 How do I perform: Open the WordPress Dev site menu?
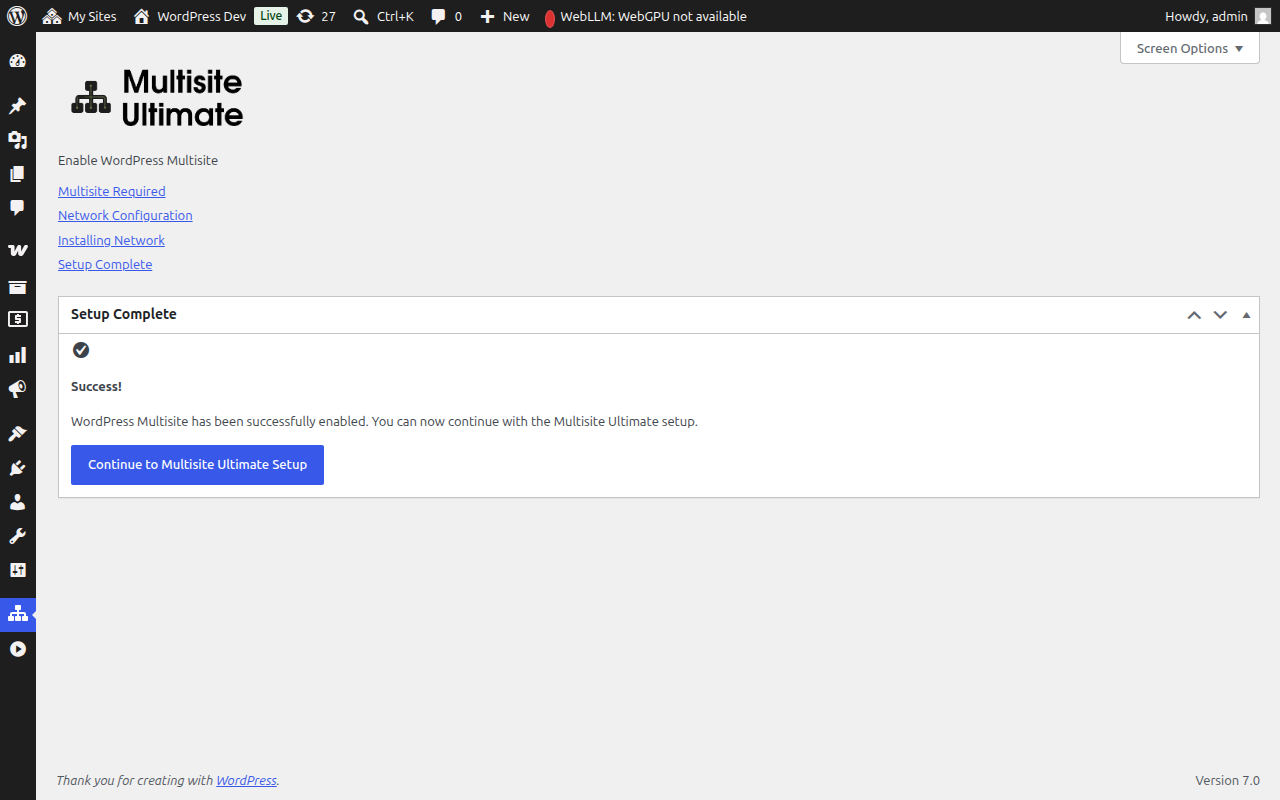[x=189, y=16]
